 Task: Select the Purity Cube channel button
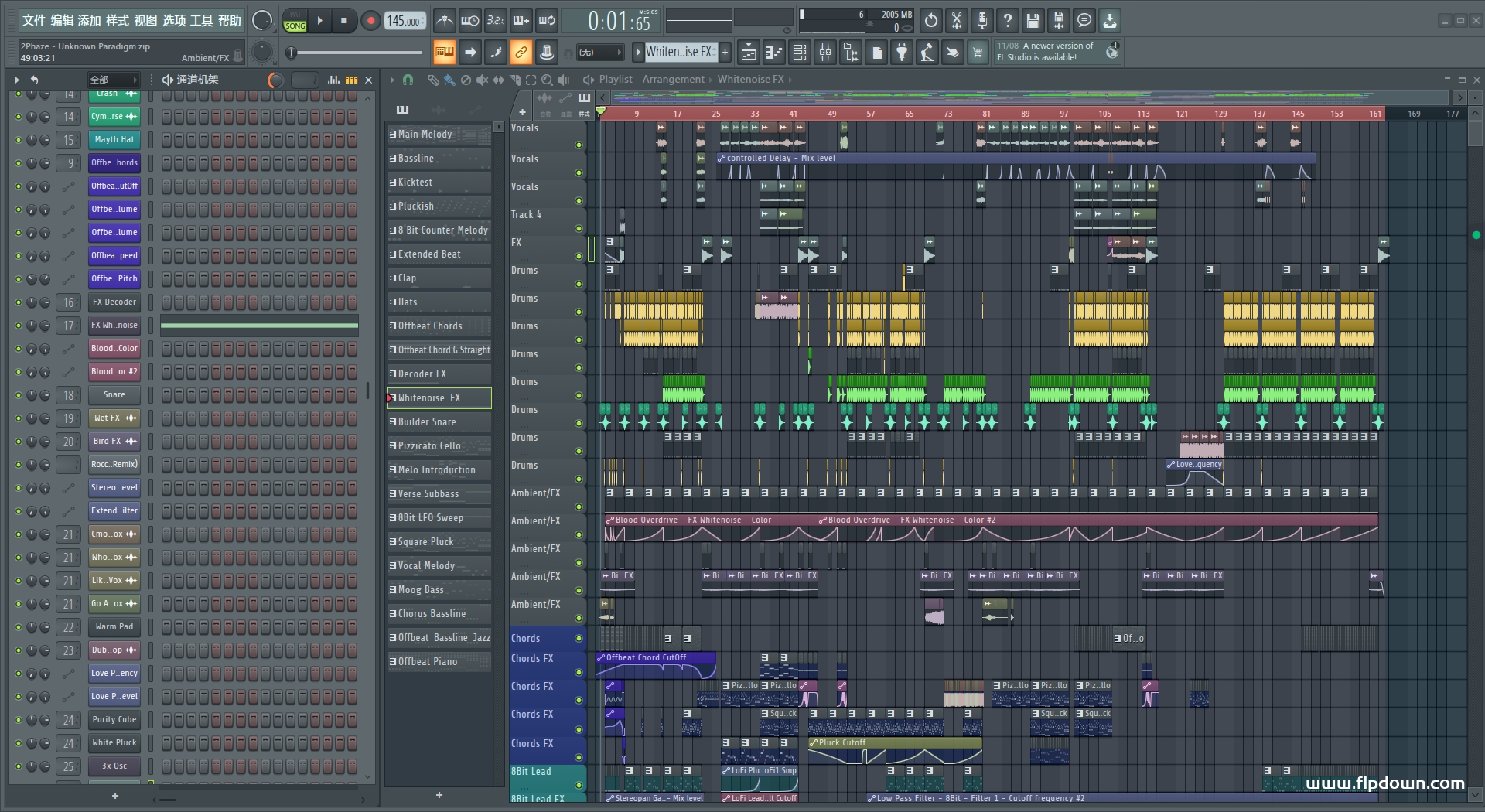(114, 720)
